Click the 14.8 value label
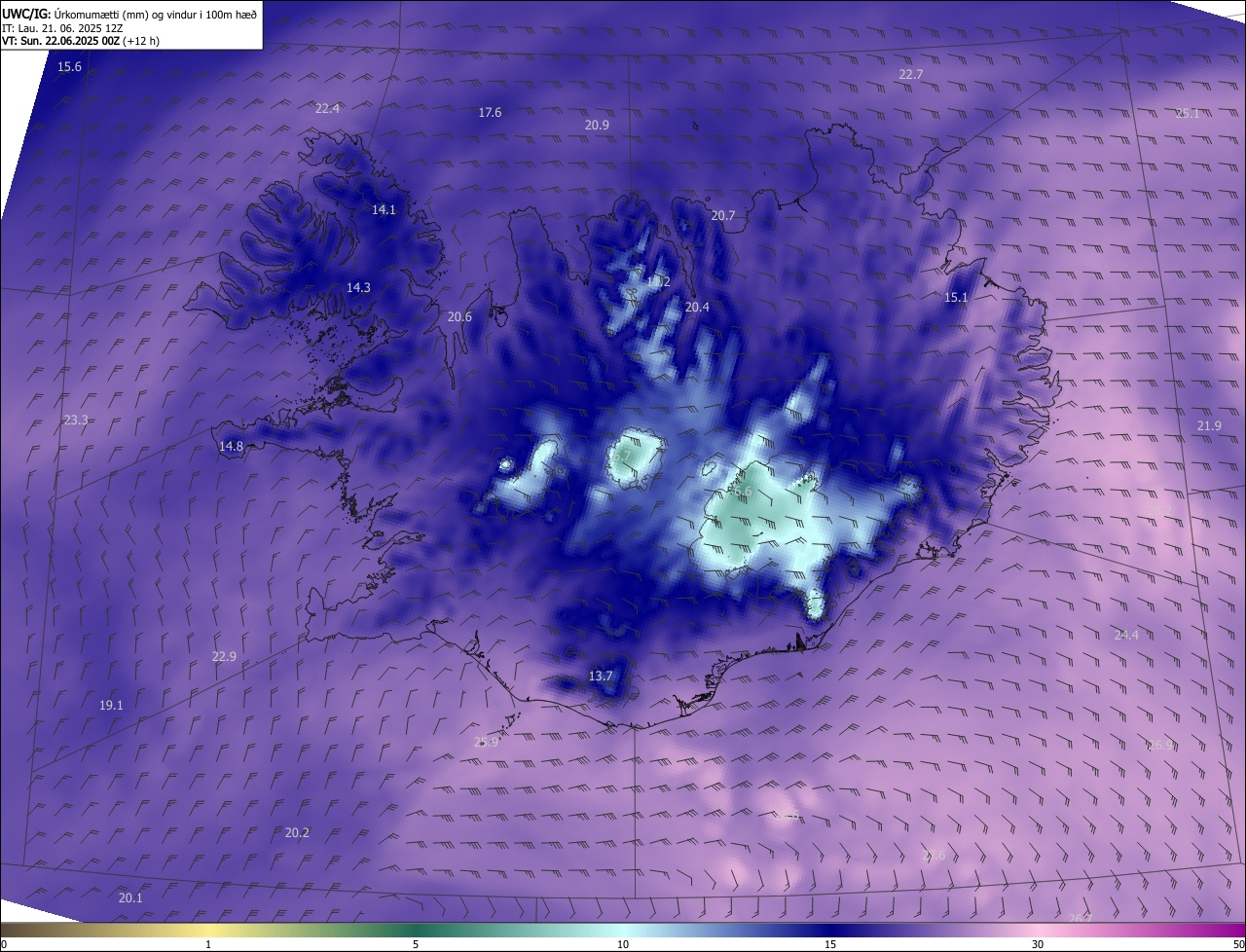 (x=231, y=447)
